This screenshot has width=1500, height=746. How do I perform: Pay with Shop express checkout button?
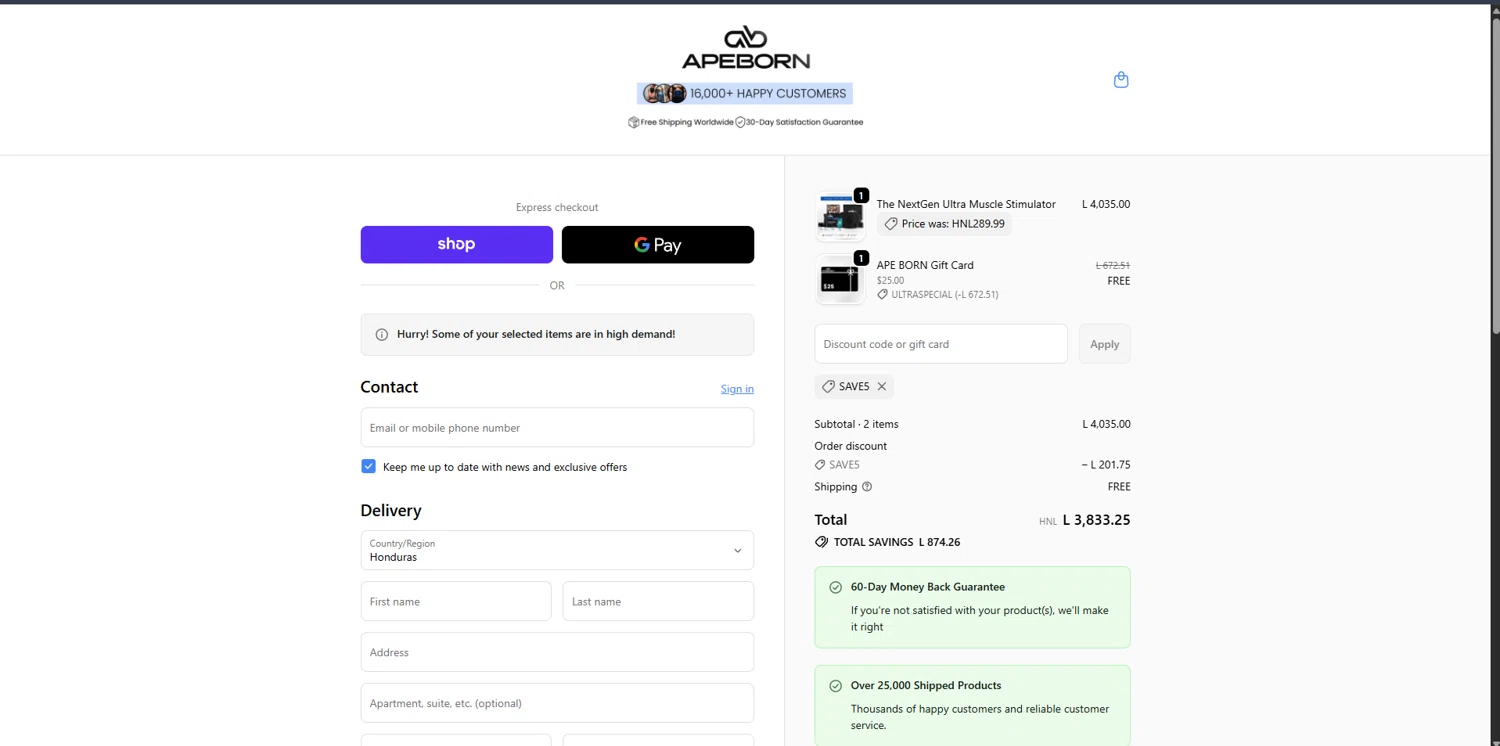click(x=457, y=245)
